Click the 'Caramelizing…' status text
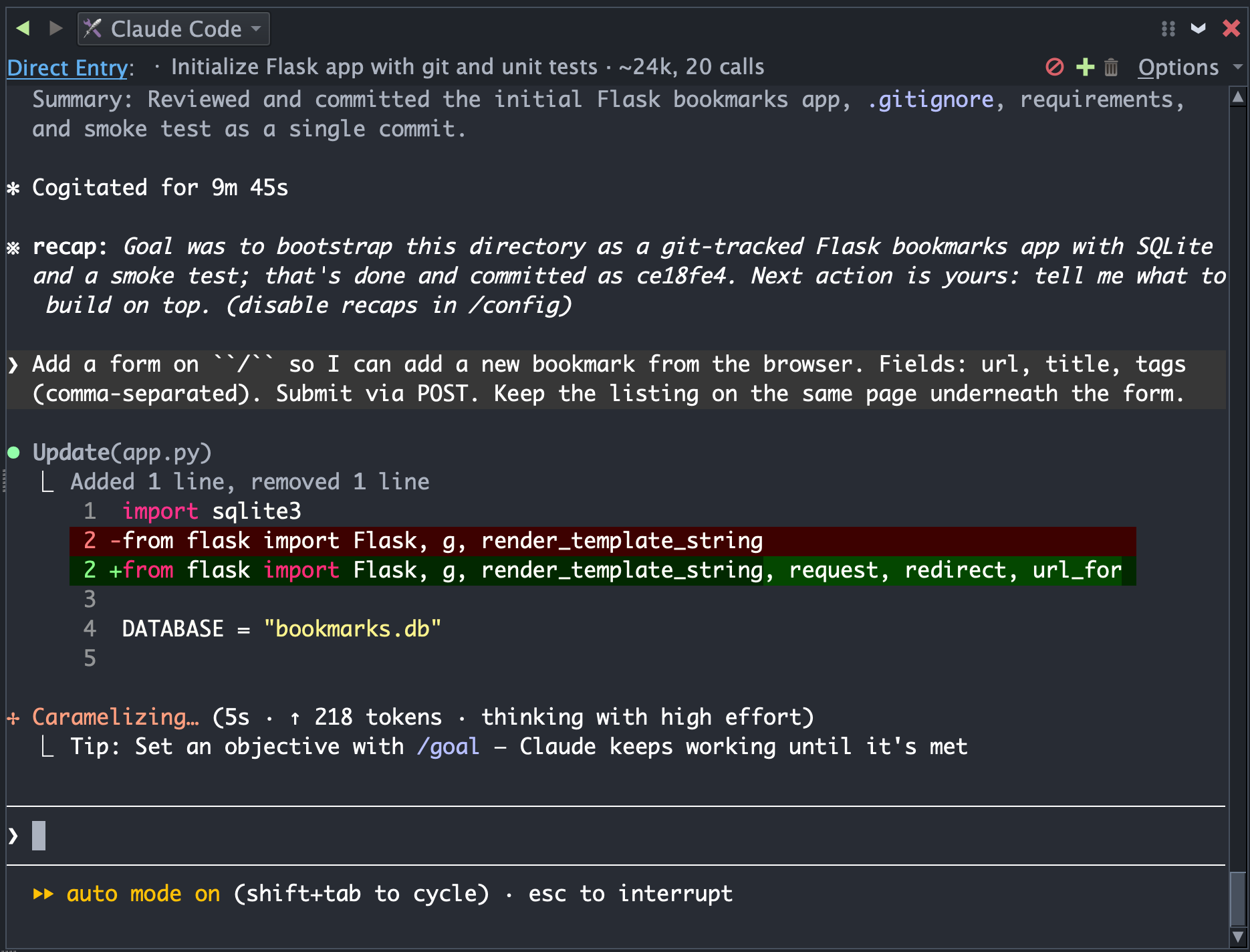This screenshot has height=952, width=1250. click(116, 717)
